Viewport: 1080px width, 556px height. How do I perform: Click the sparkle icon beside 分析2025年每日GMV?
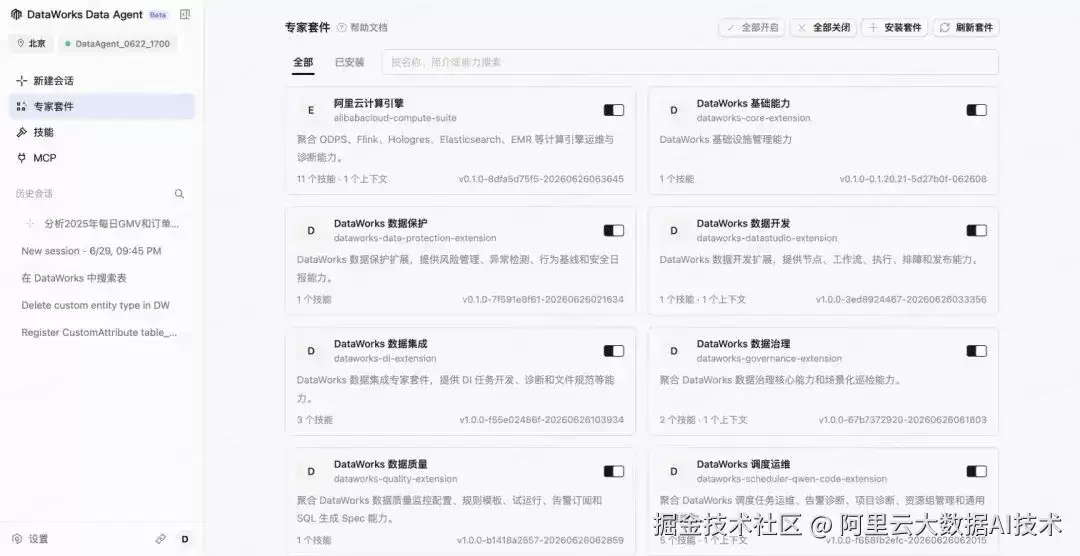[x=30, y=223]
